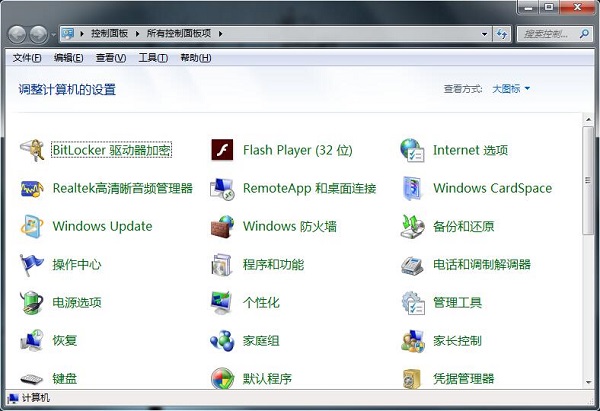
Task: Open the 家长控制 link
Action: 457,340
